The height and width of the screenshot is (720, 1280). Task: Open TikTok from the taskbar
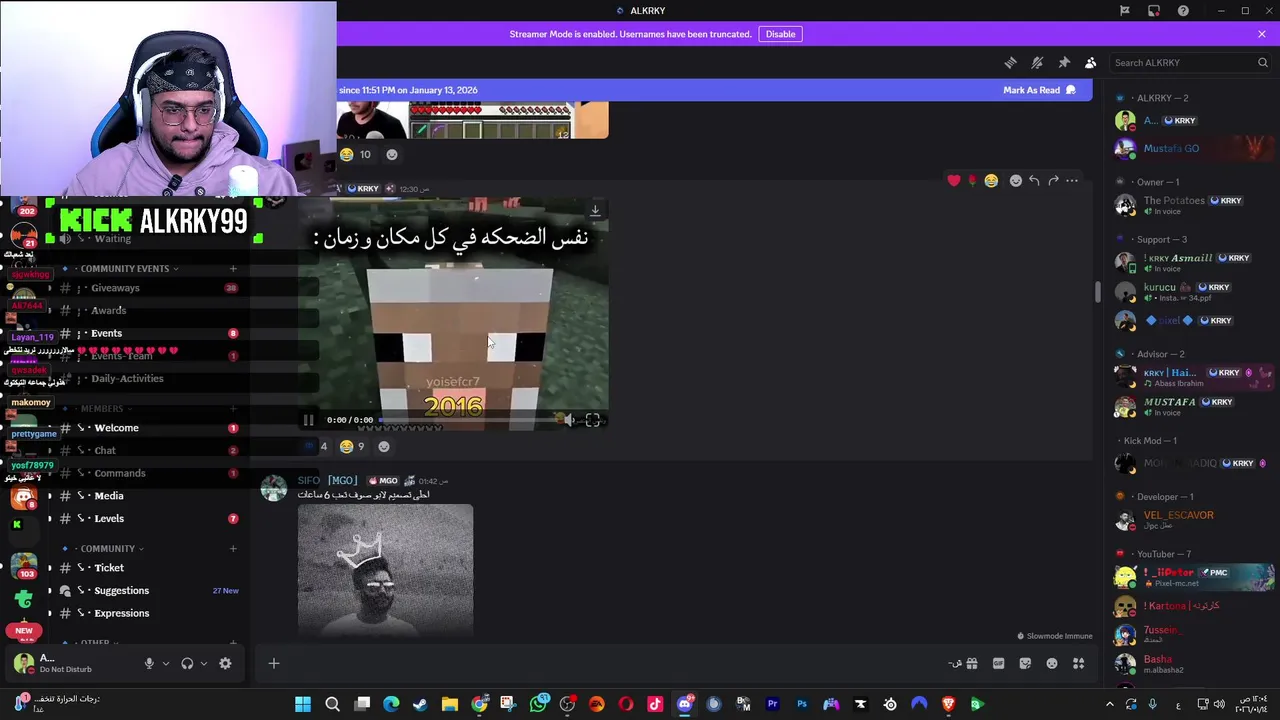click(655, 704)
